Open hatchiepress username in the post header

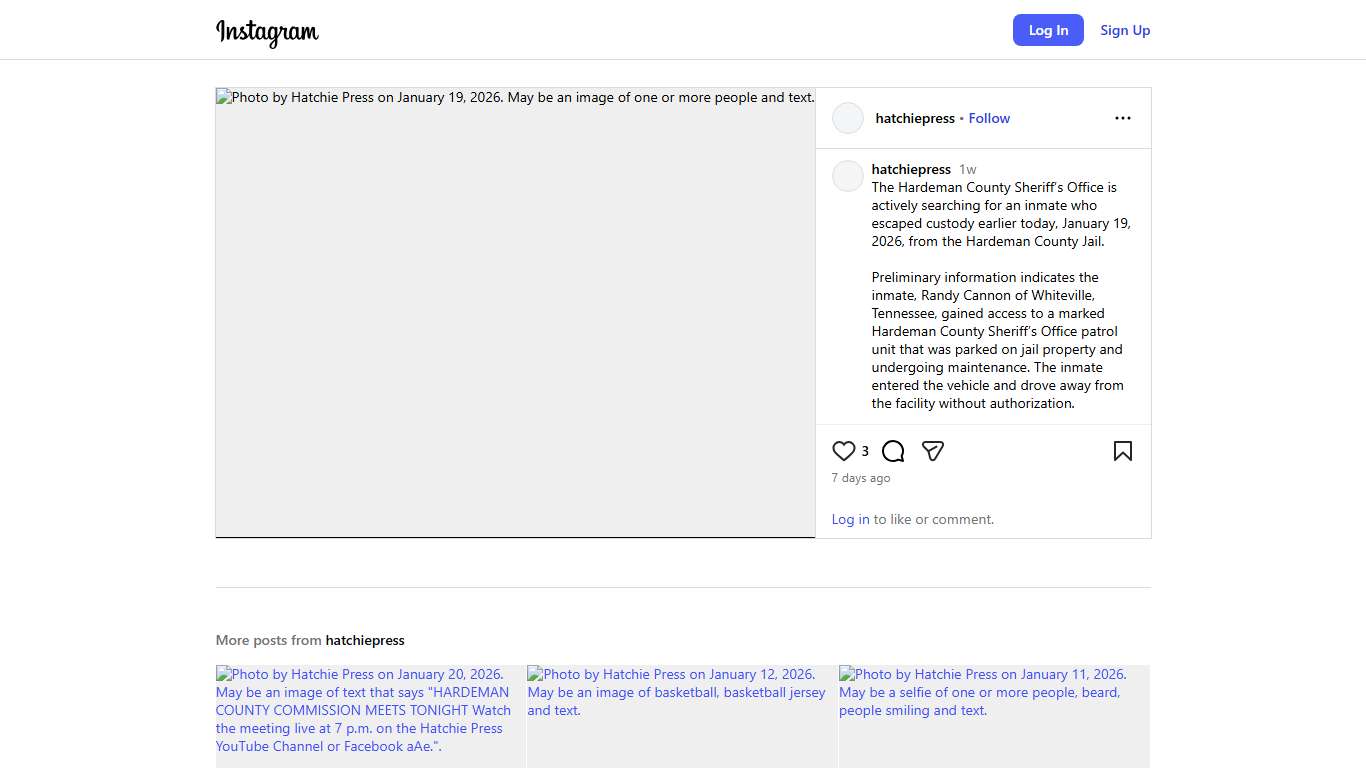[x=915, y=118]
